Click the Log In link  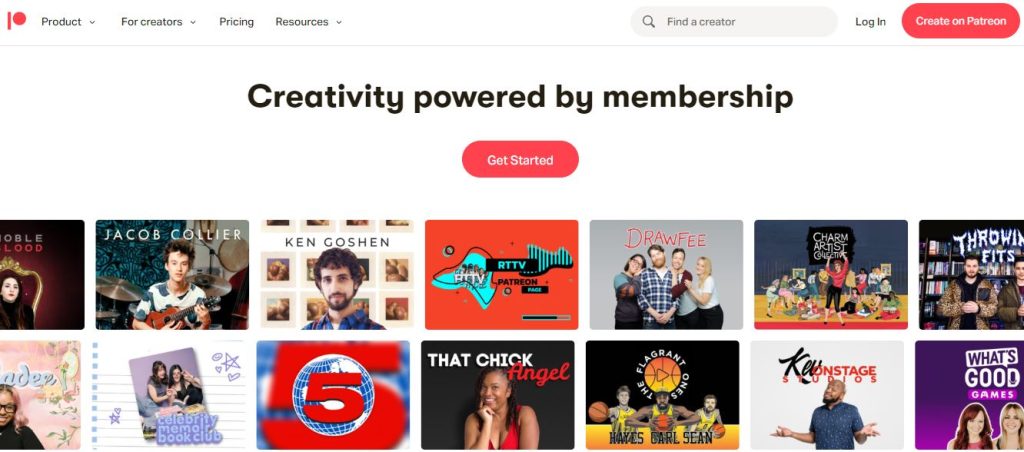click(x=871, y=22)
